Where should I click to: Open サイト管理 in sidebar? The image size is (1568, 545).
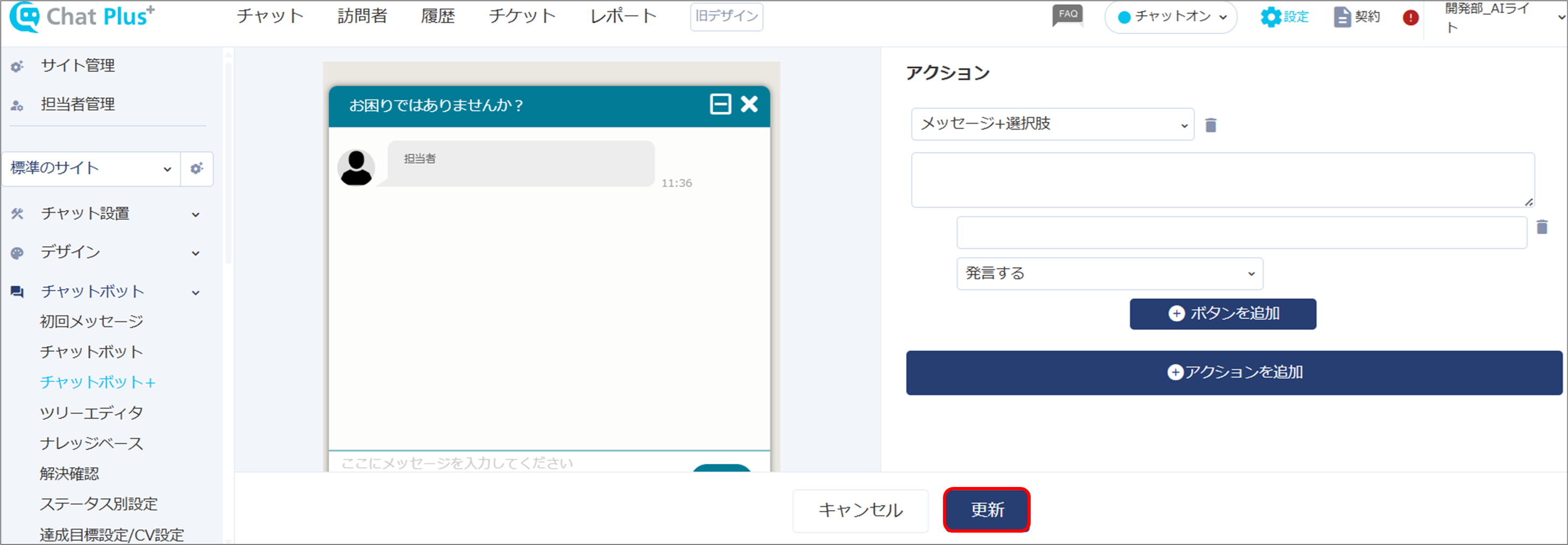[78, 66]
